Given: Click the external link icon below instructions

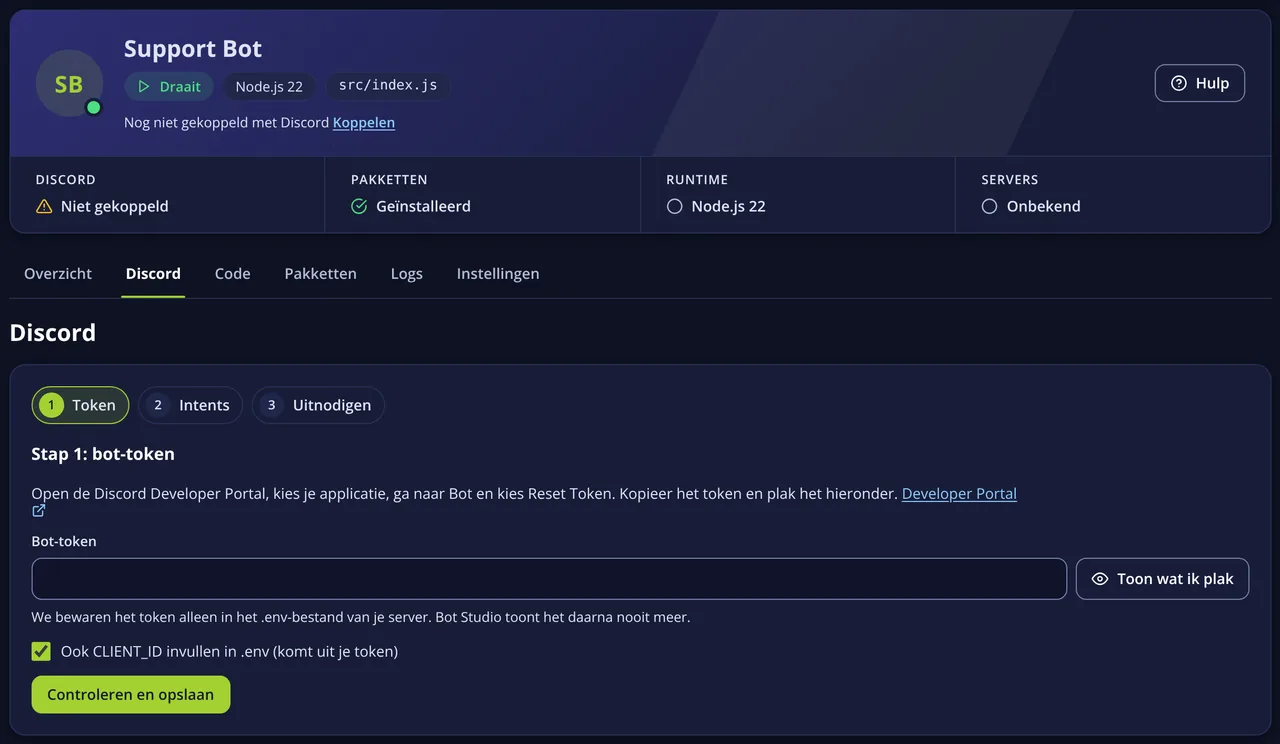Looking at the screenshot, I should click(x=39, y=511).
